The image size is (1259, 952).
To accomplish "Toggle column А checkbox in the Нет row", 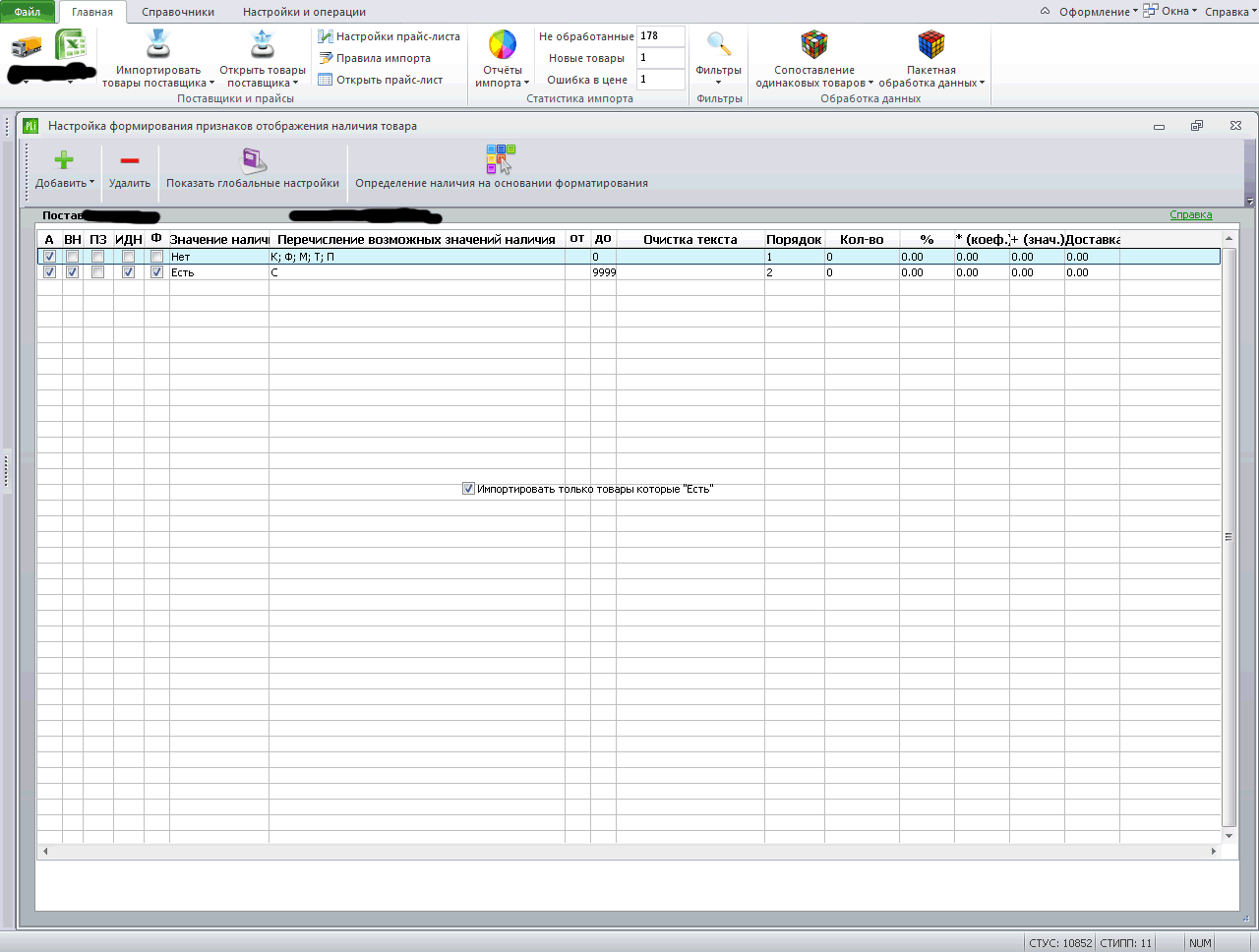I will 49,257.
